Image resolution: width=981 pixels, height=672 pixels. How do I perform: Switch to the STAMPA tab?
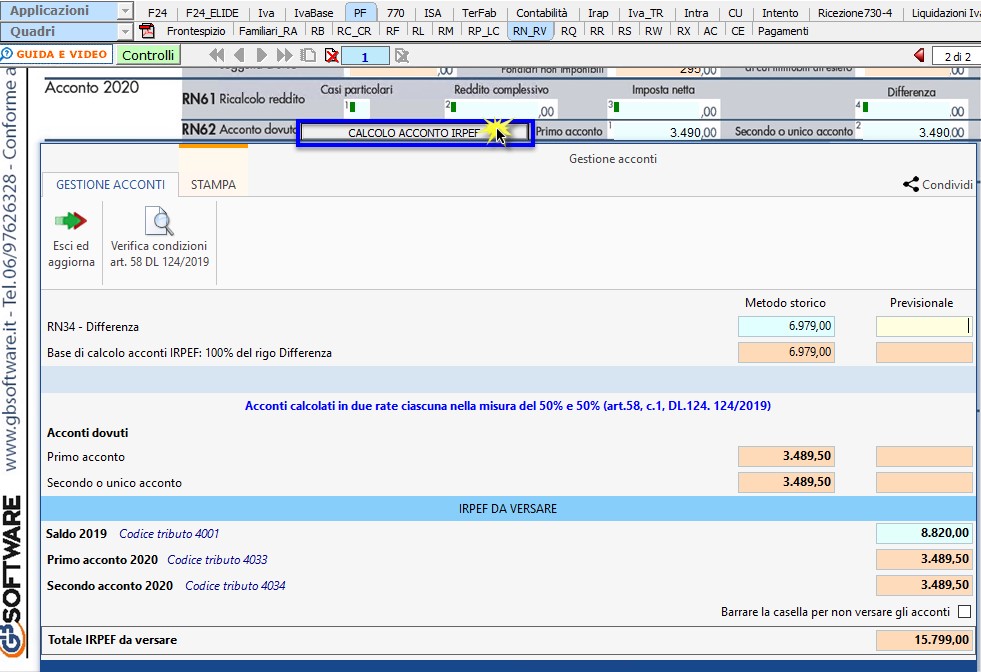(x=213, y=185)
